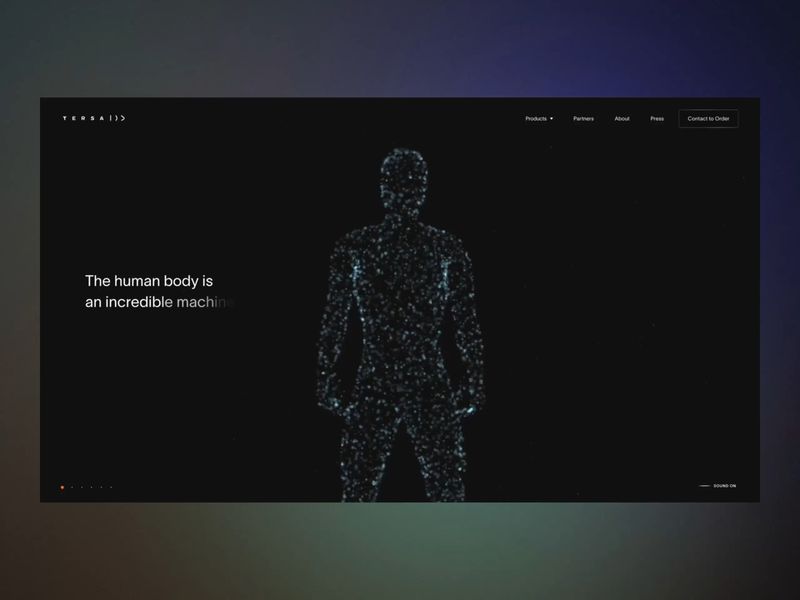
Task: Expand the Products dropdown arrow
Action: click(x=551, y=119)
